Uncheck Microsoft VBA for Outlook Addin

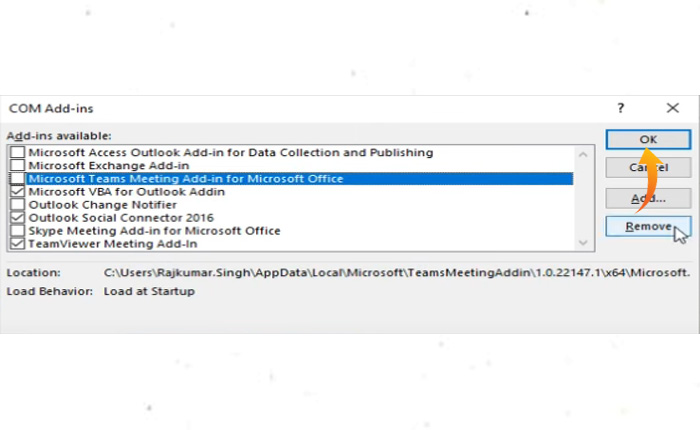[17, 191]
